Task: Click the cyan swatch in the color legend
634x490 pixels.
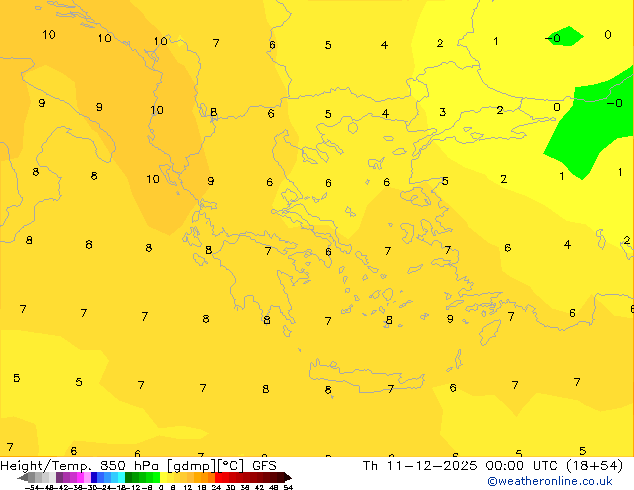Action: tap(121, 477)
